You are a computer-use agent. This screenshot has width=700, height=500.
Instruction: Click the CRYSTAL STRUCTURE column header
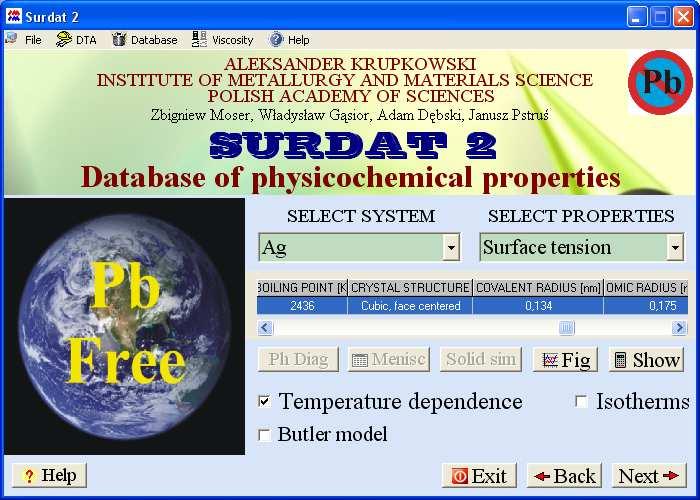[x=410, y=288]
